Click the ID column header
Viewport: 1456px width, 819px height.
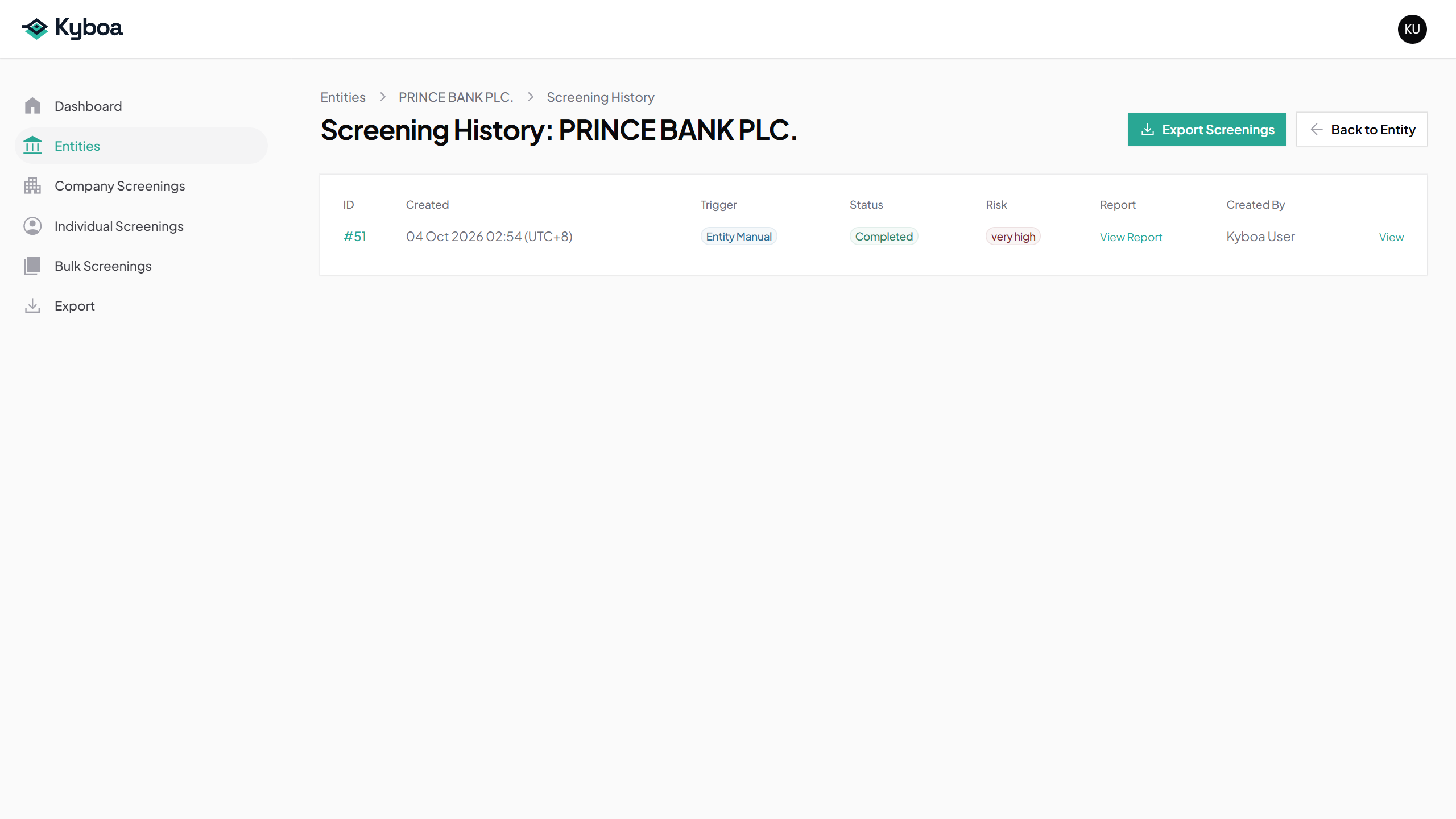(349, 205)
